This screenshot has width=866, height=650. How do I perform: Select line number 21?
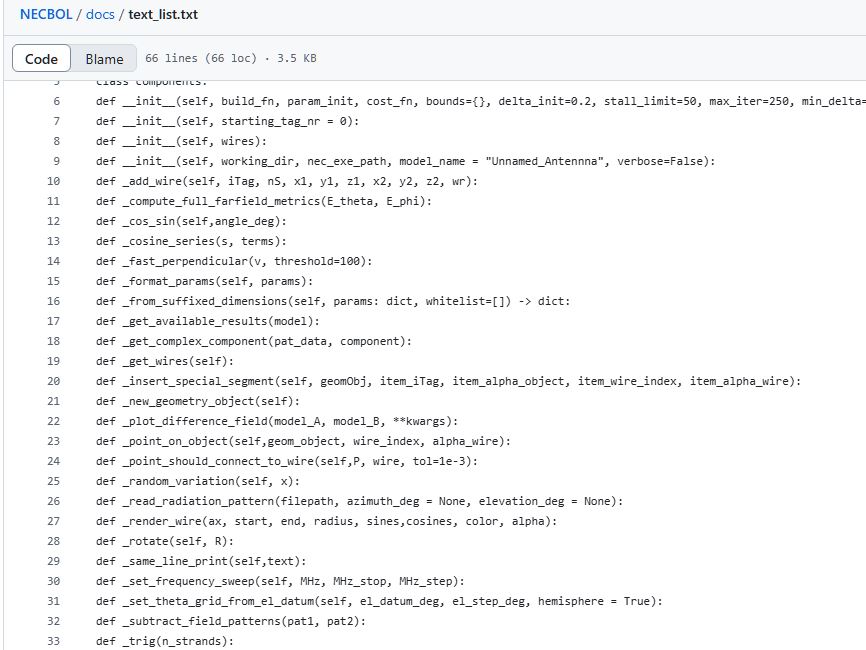click(54, 401)
